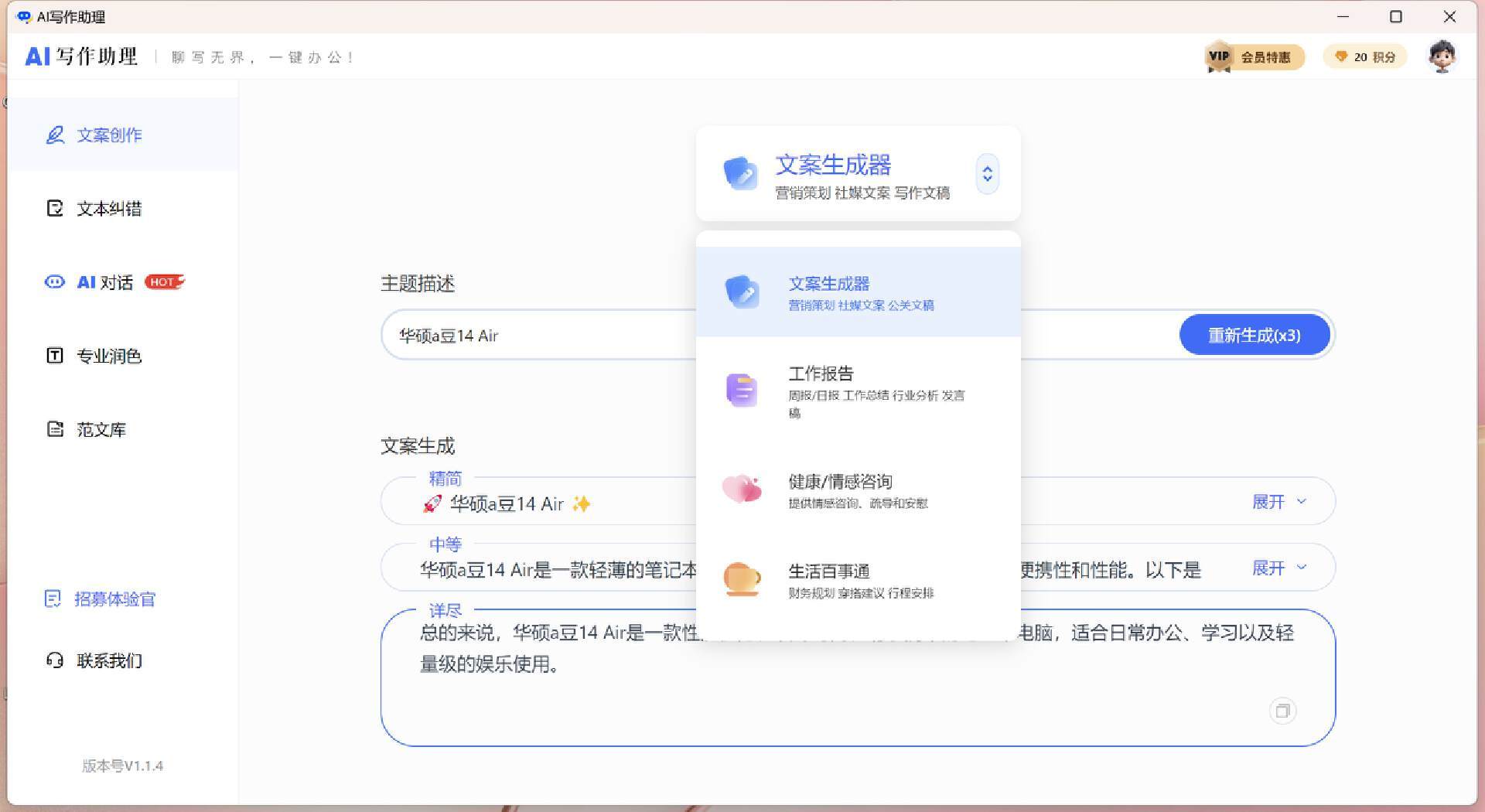Click the 聊写无界，一键办公！ slogan
This screenshot has height=812, width=1485.
click(263, 57)
